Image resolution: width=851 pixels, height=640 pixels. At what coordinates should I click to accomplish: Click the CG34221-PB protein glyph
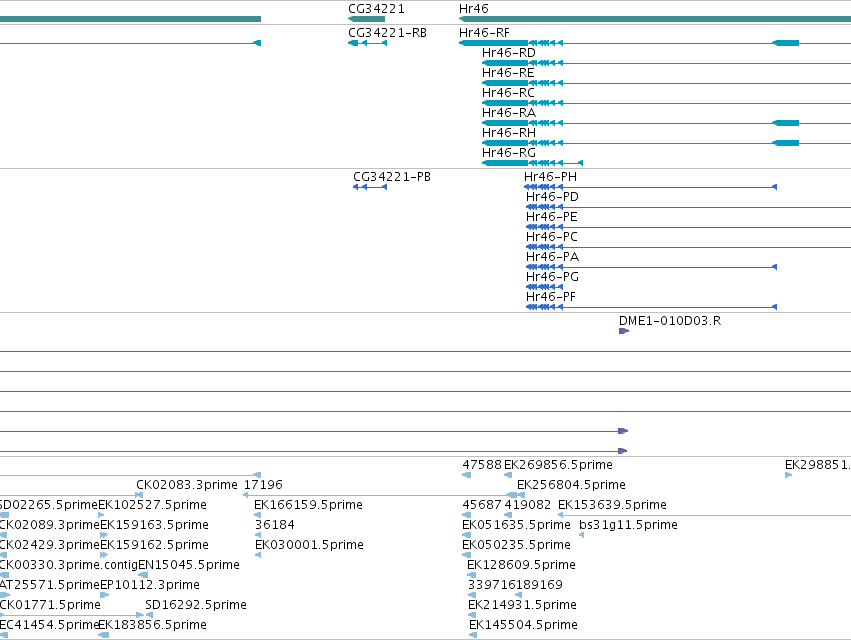[x=370, y=187]
